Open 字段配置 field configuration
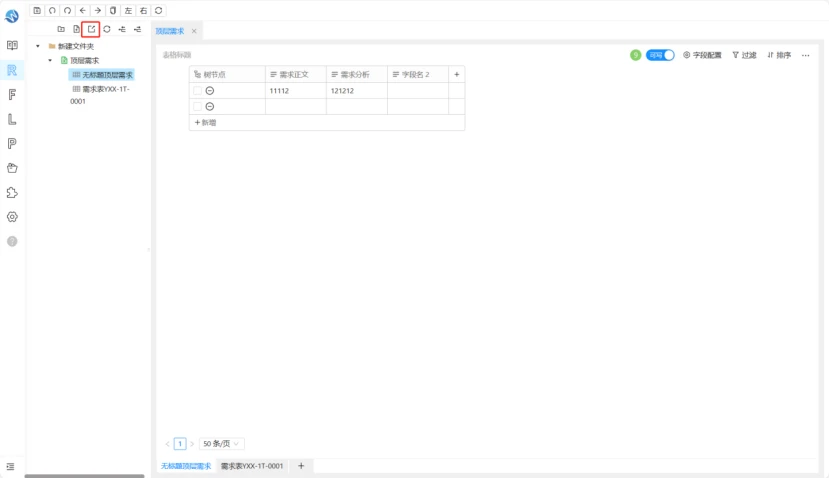This screenshot has width=829, height=478. (x=702, y=55)
